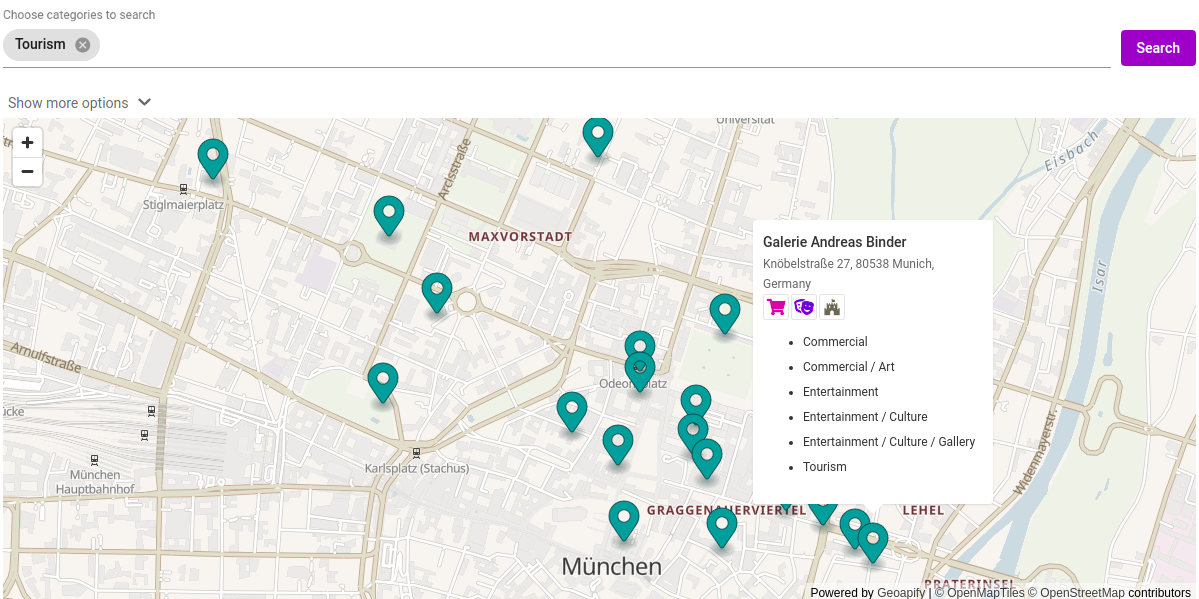Click the Tourism chip label

(x=40, y=45)
